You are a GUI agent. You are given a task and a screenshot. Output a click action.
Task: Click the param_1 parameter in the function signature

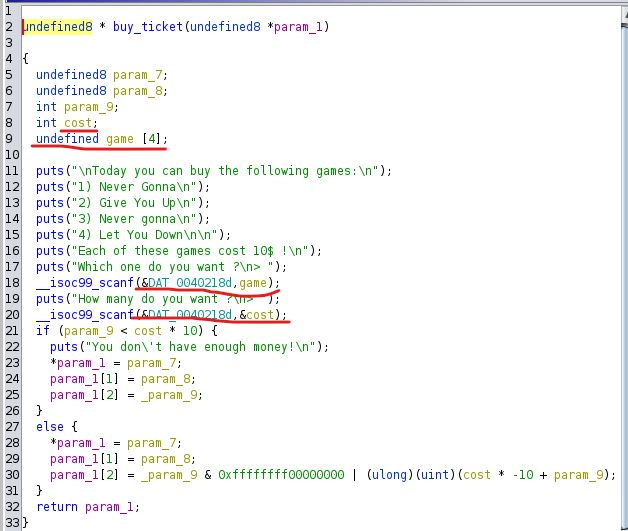tap(301, 26)
